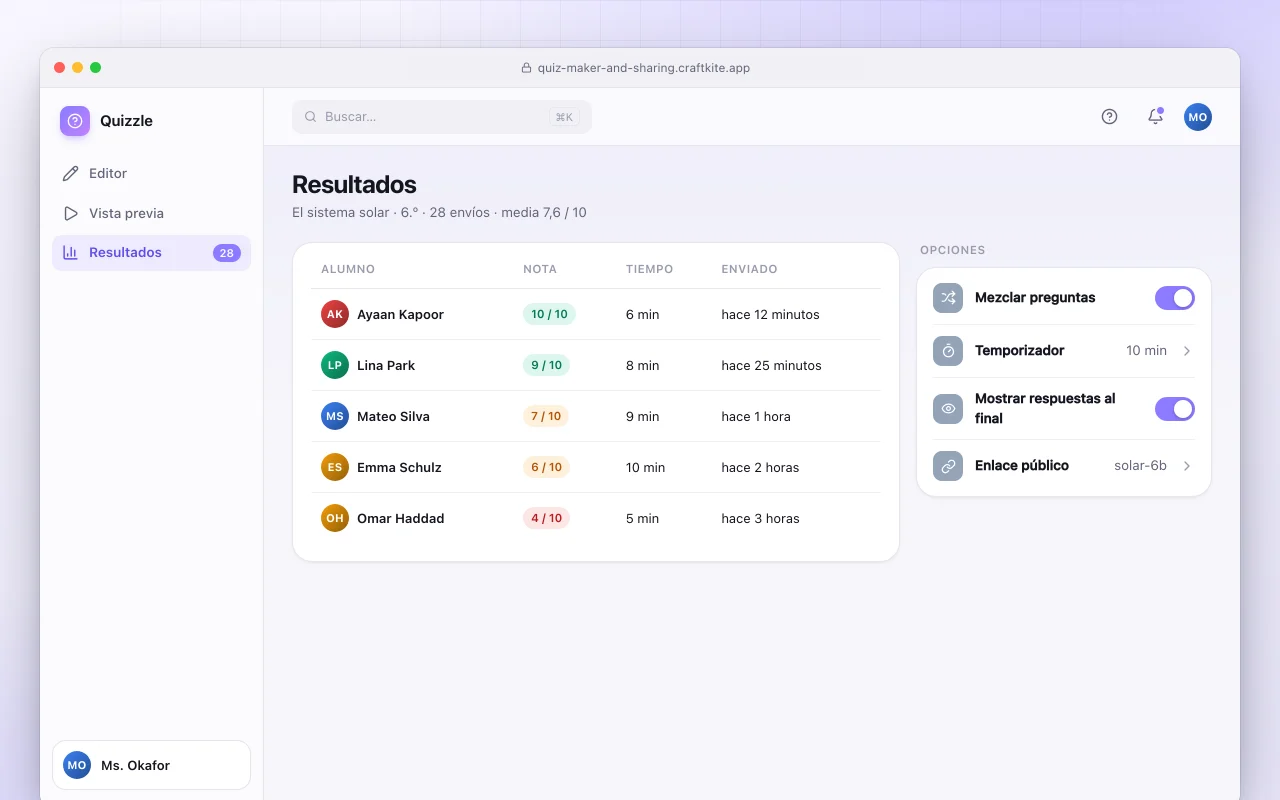Open Omar Haddad's result row

tap(596, 518)
